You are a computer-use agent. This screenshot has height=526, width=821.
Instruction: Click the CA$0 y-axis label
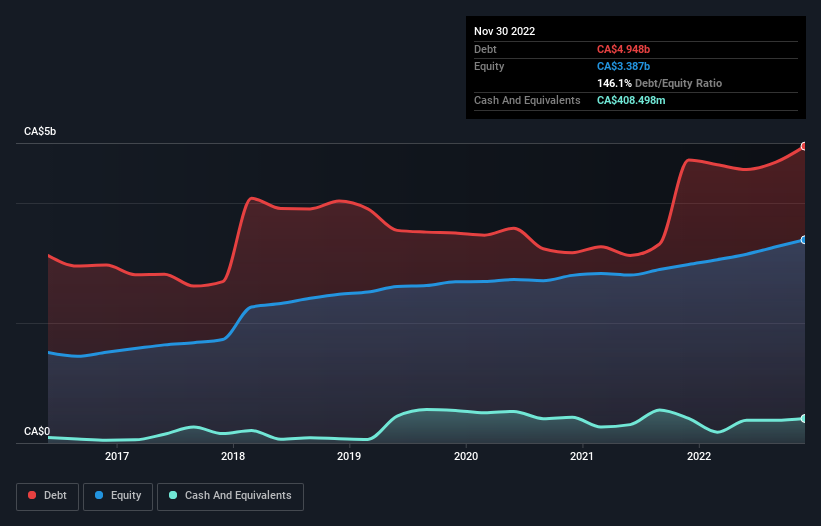point(37,431)
